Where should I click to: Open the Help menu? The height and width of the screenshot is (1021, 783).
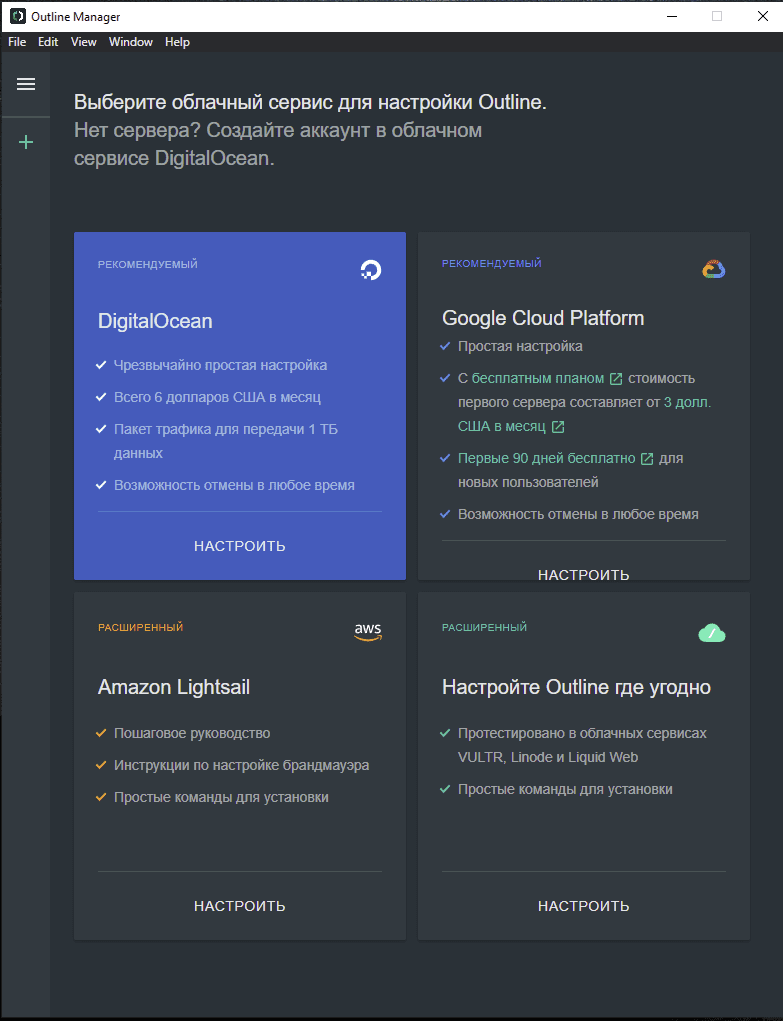click(177, 42)
